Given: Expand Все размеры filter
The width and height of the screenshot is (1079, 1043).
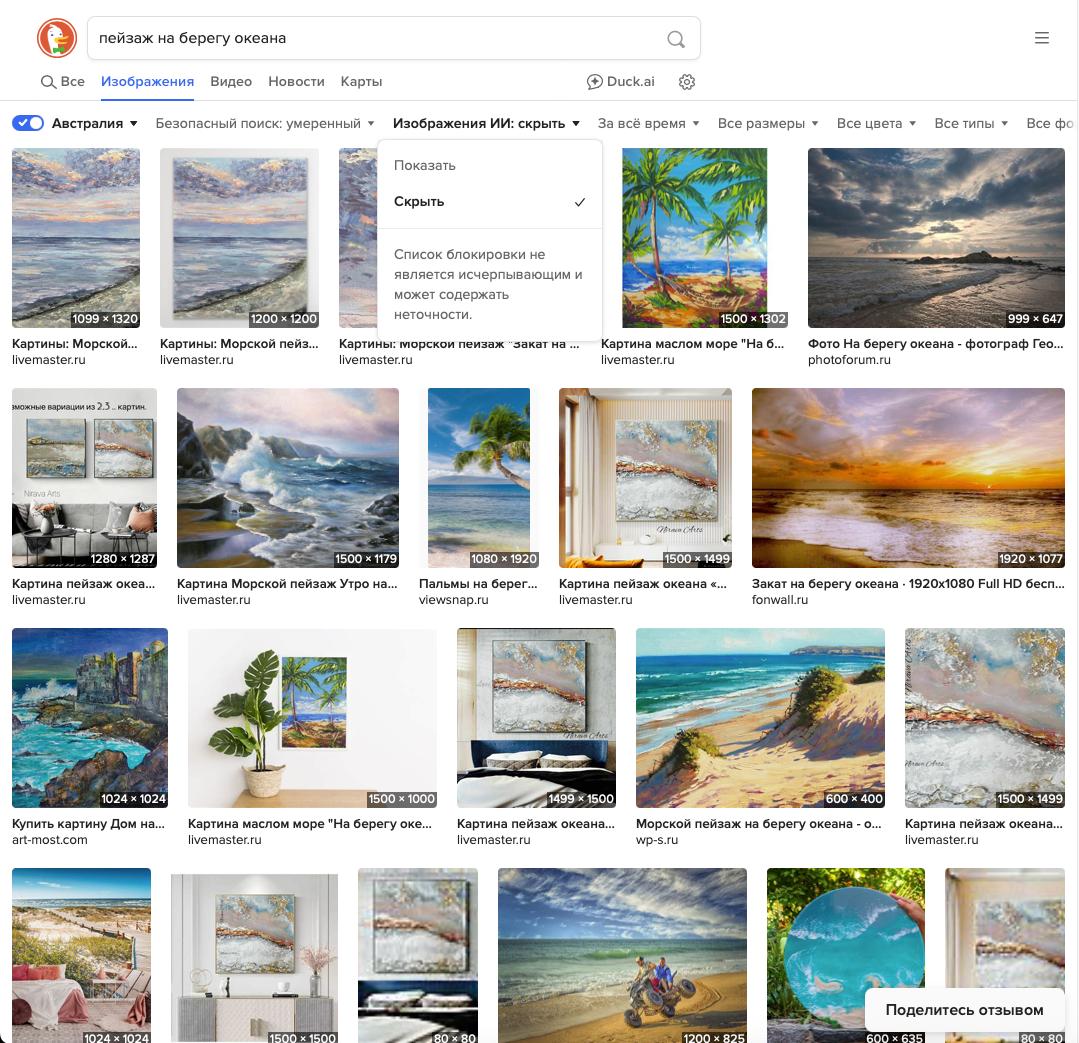Looking at the screenshot, I should [x=768, y=123].
